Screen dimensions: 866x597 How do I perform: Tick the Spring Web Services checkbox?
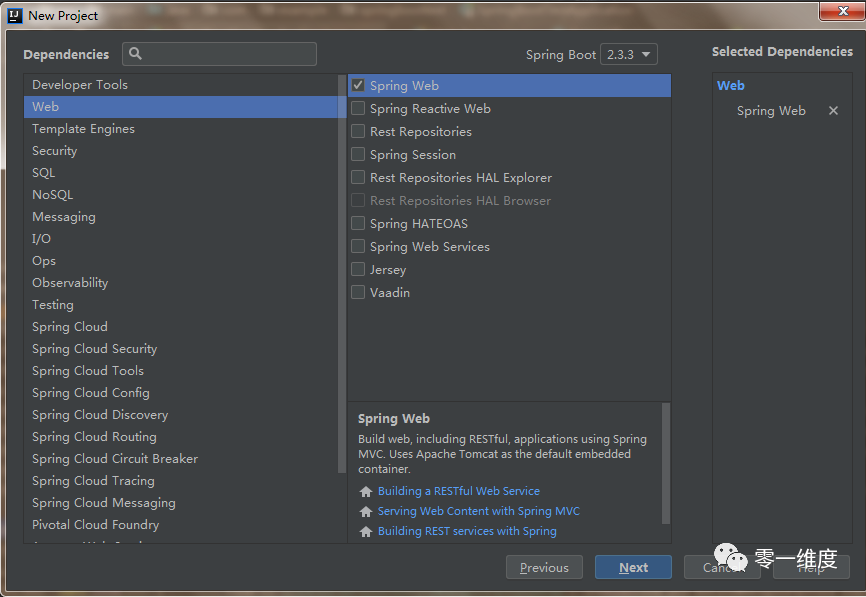(358, 246)
